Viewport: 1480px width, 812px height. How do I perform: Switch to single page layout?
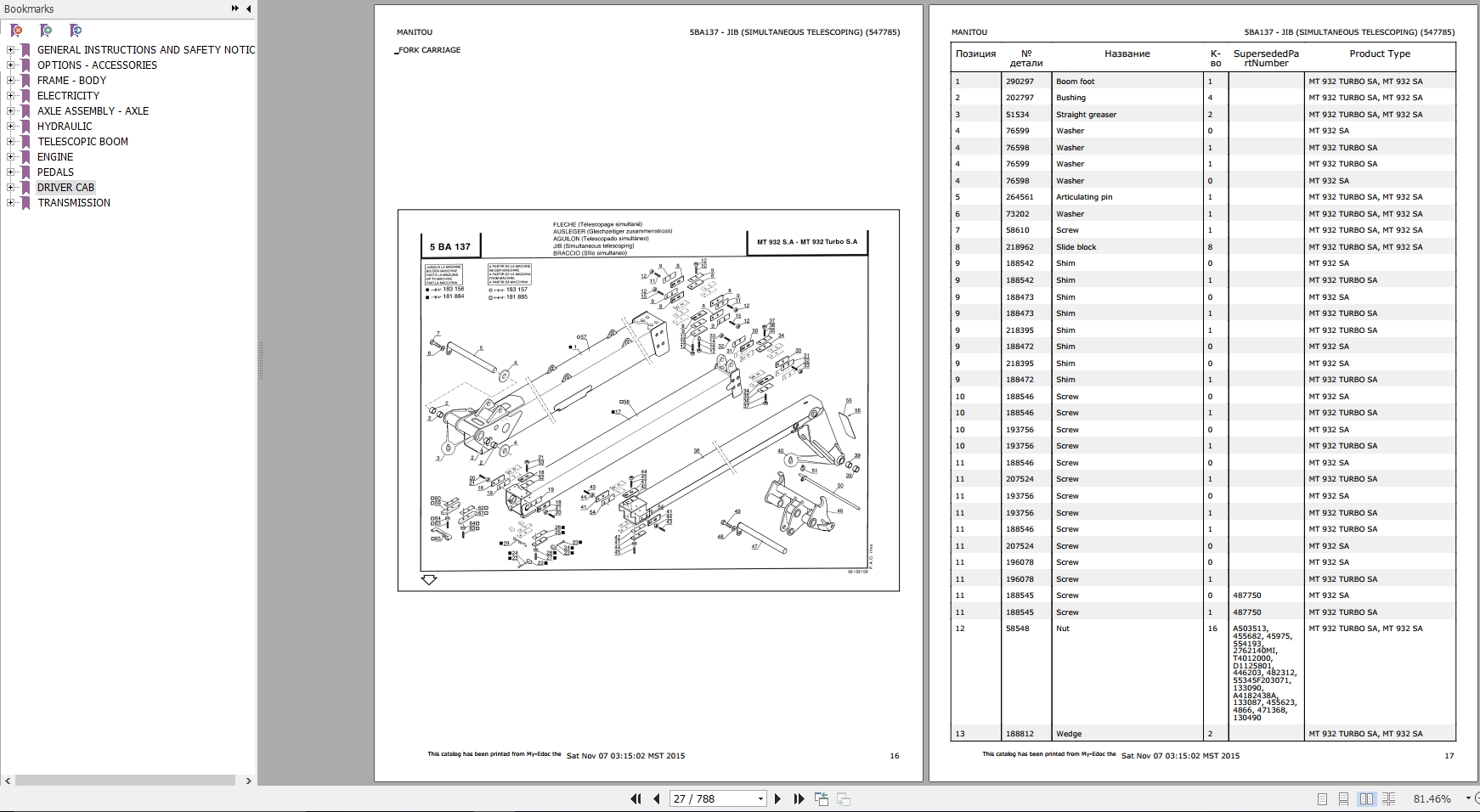click(1322, 798)
